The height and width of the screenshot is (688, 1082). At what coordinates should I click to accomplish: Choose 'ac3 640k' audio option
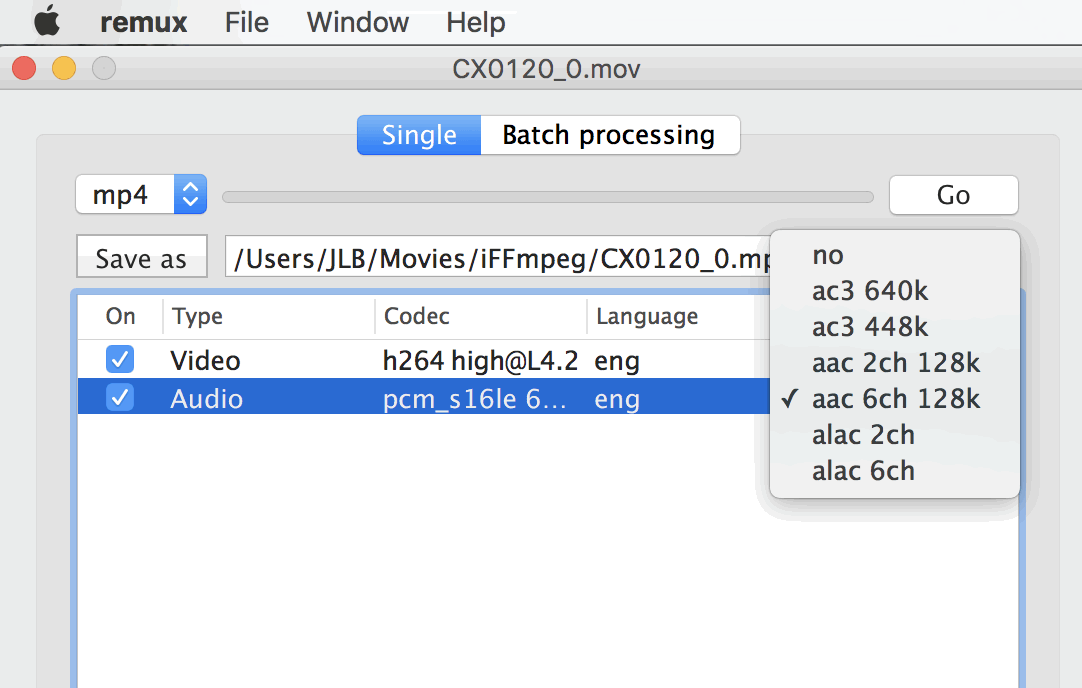click(x=894, y=291)
